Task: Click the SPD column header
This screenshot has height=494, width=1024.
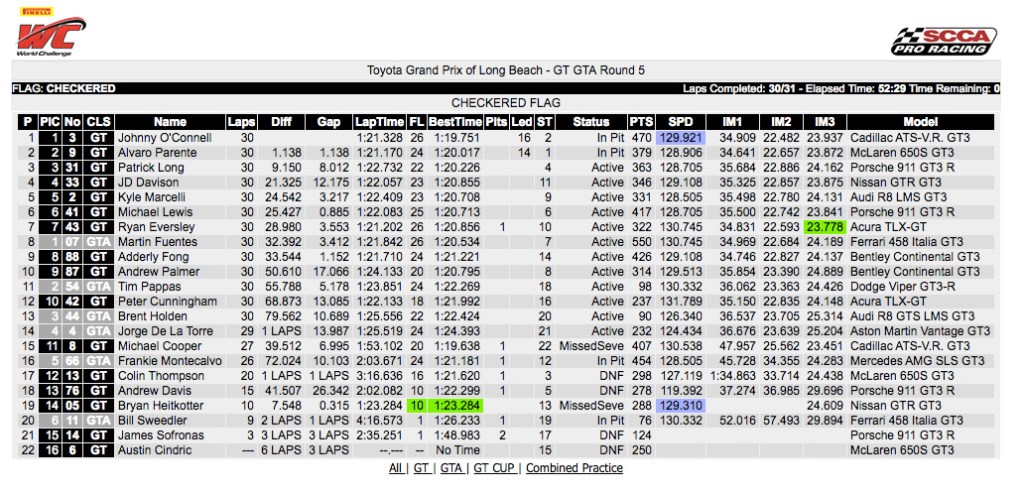Action: click(x=680, y=122)
